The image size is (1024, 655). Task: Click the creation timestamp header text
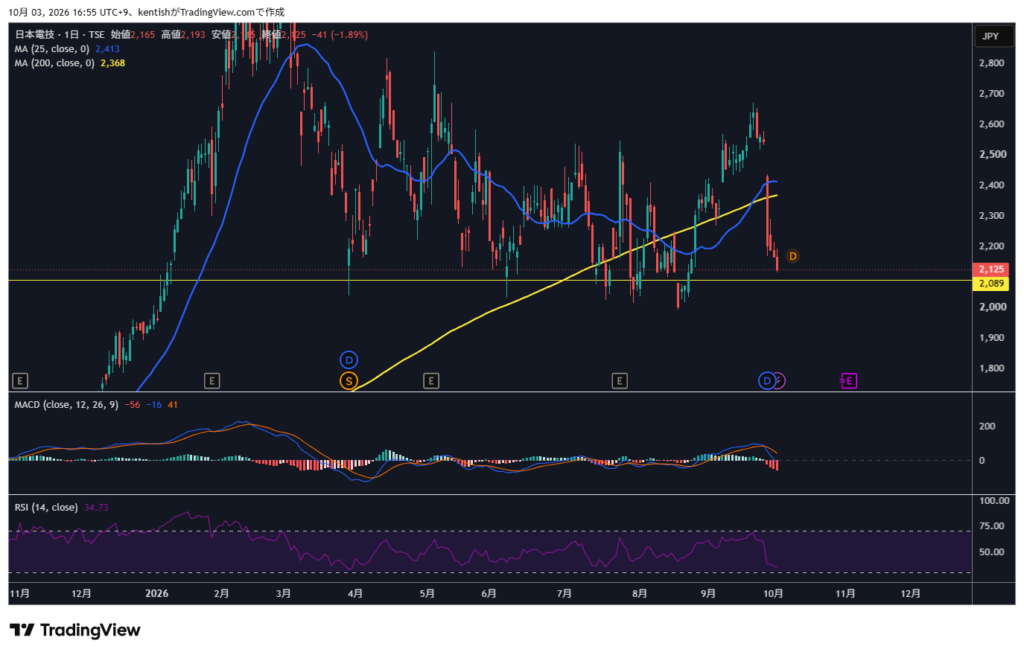146,12
